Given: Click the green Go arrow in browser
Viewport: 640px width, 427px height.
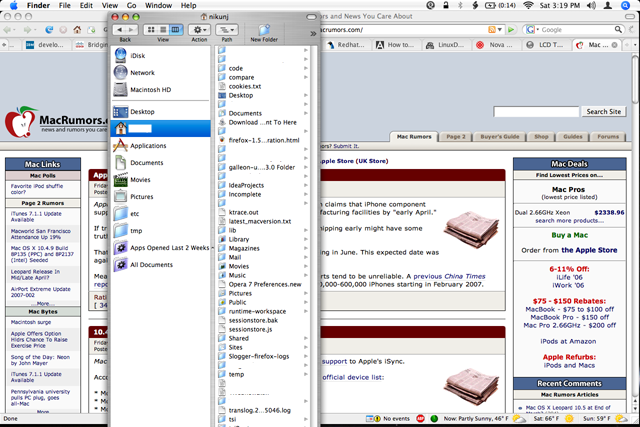Looking at the screenshot, I should pyautogui.click(x=511, y=29).
